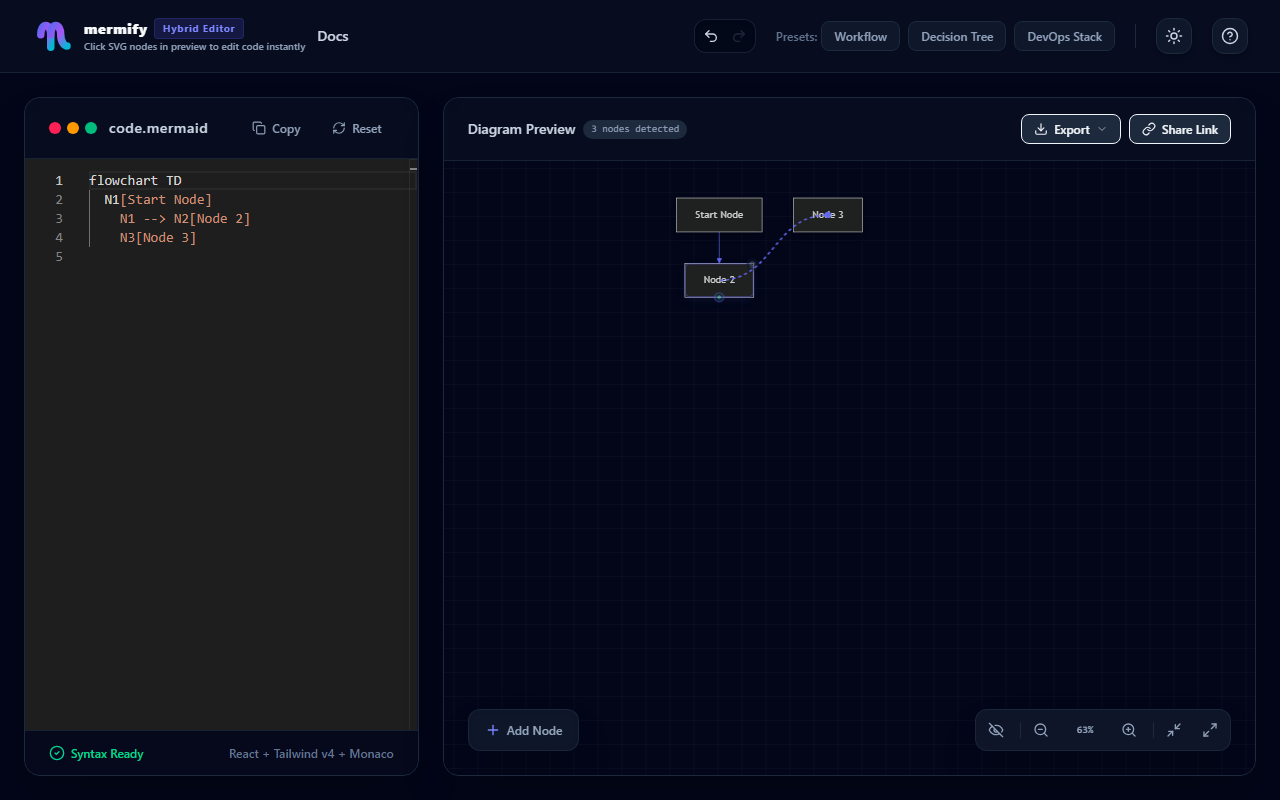This screenshot has width=1280, height=800.
Task: Click the green window dot
Action: pos(91,128)
